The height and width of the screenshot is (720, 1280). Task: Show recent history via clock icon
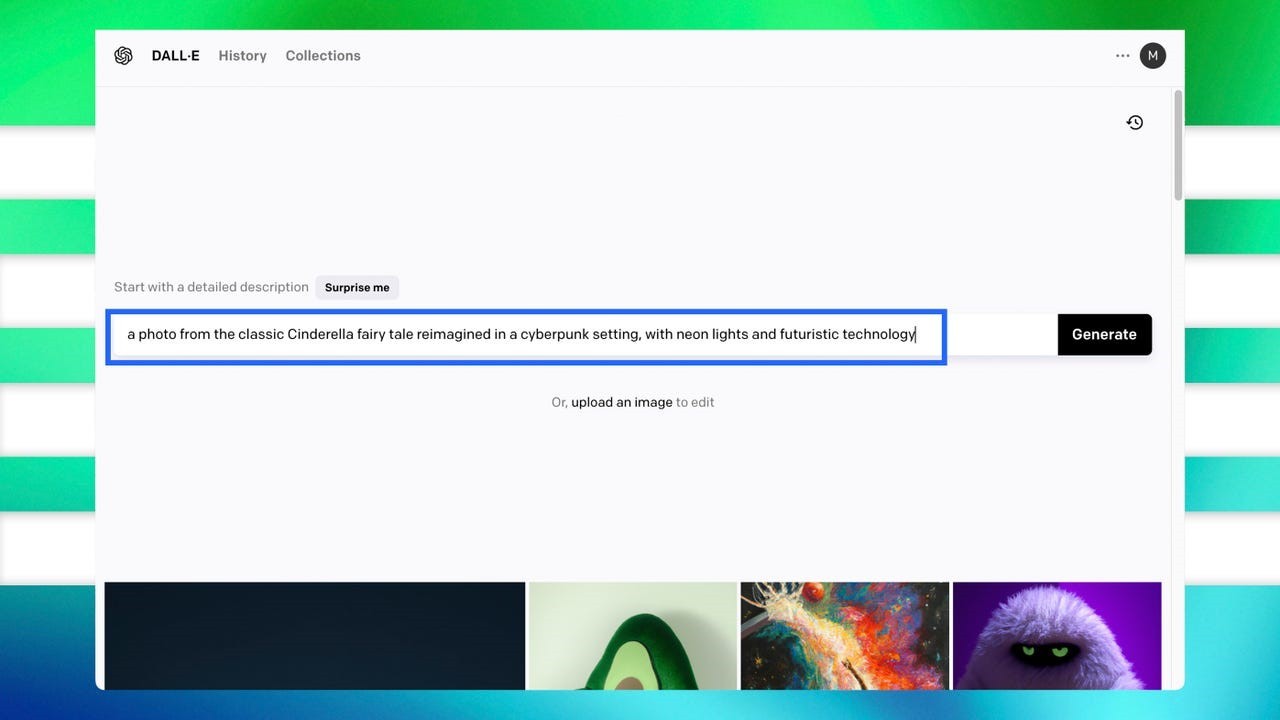point(1134,123)
